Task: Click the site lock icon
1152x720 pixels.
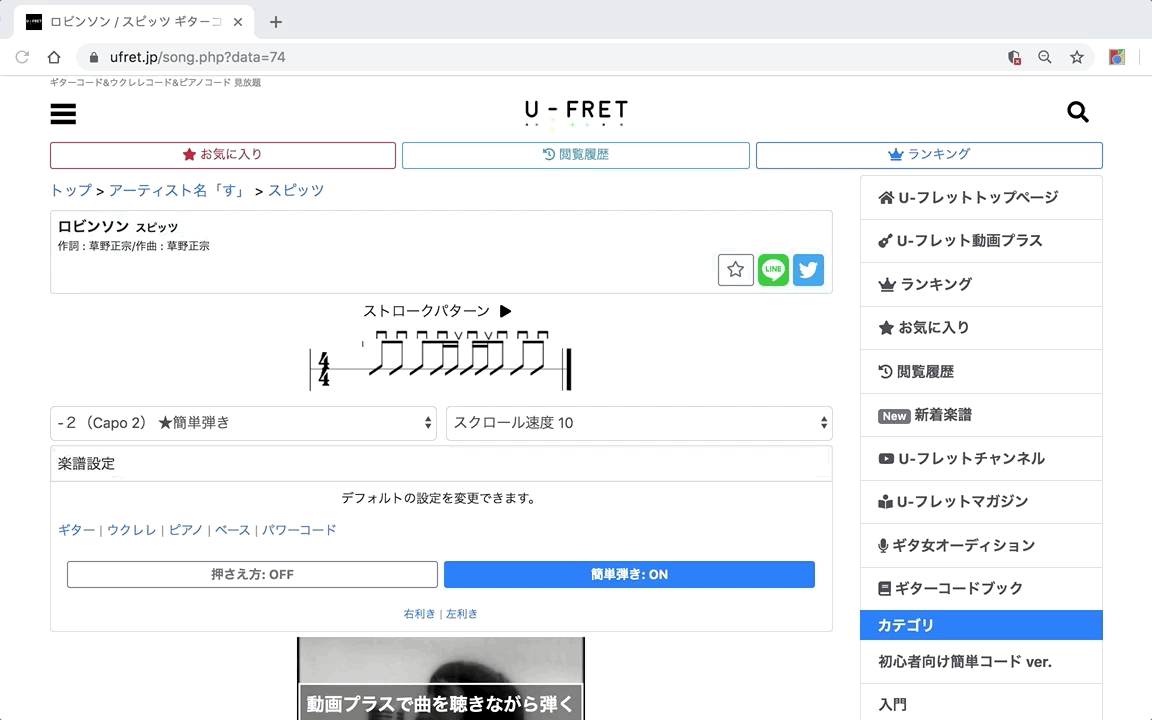Action: (94, 57)
